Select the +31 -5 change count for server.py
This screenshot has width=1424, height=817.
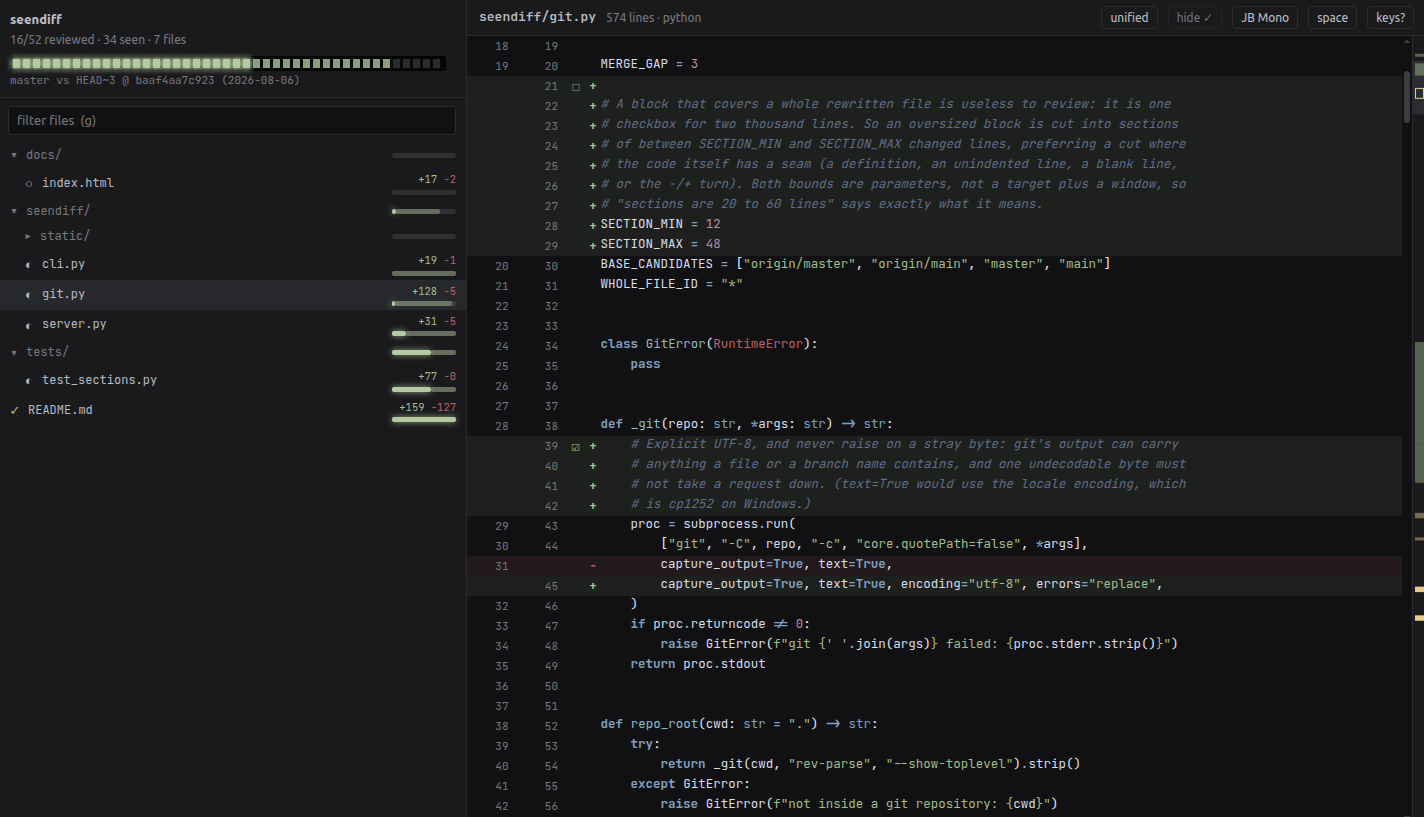(437, 321)
